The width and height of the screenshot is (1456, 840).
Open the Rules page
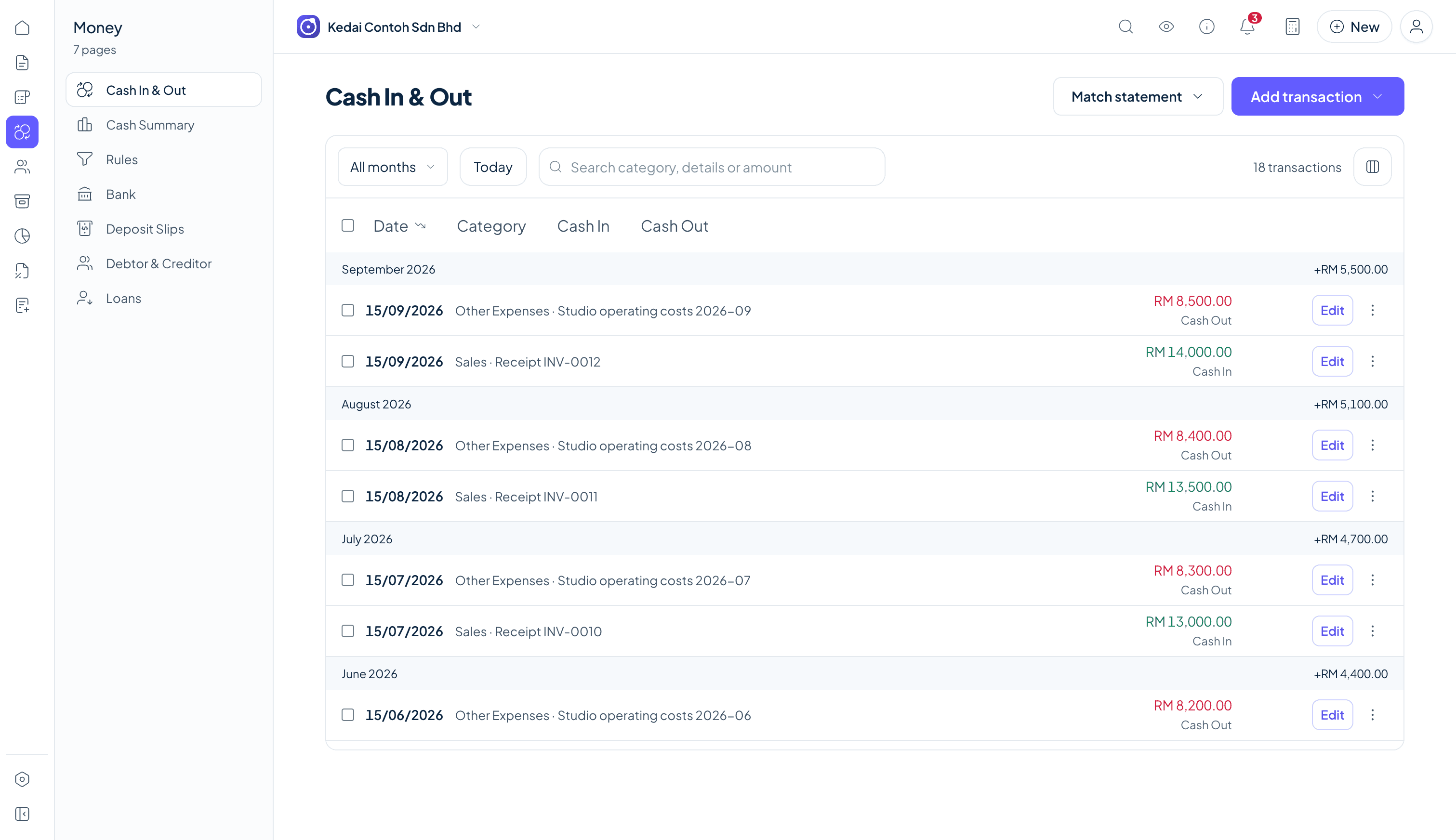164,159
